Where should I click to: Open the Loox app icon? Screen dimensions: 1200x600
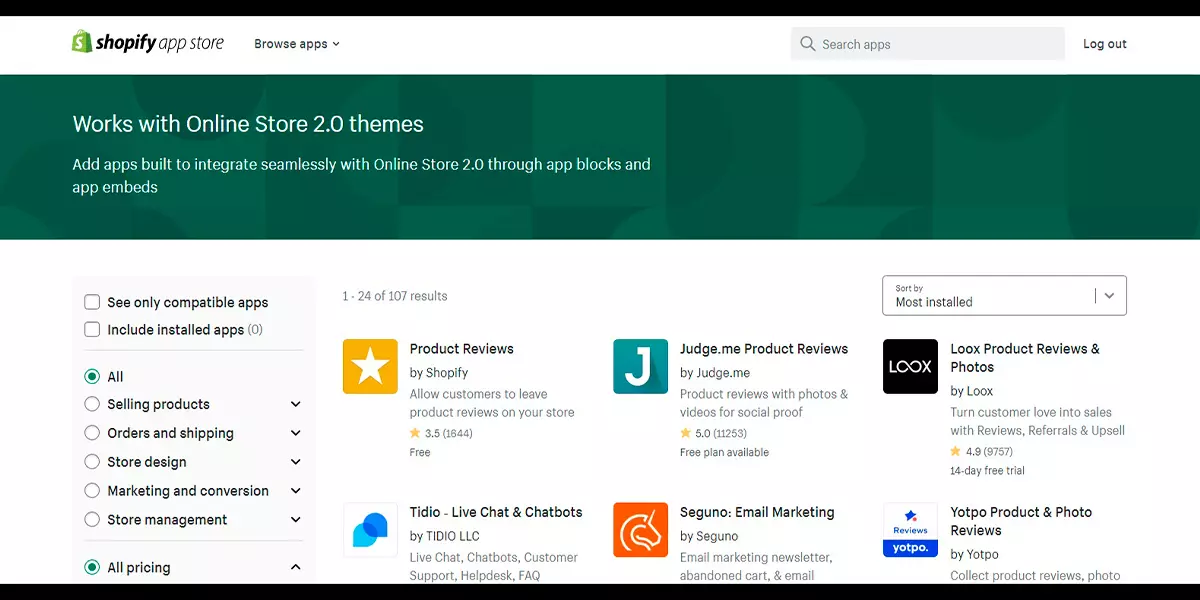[910, 366]
